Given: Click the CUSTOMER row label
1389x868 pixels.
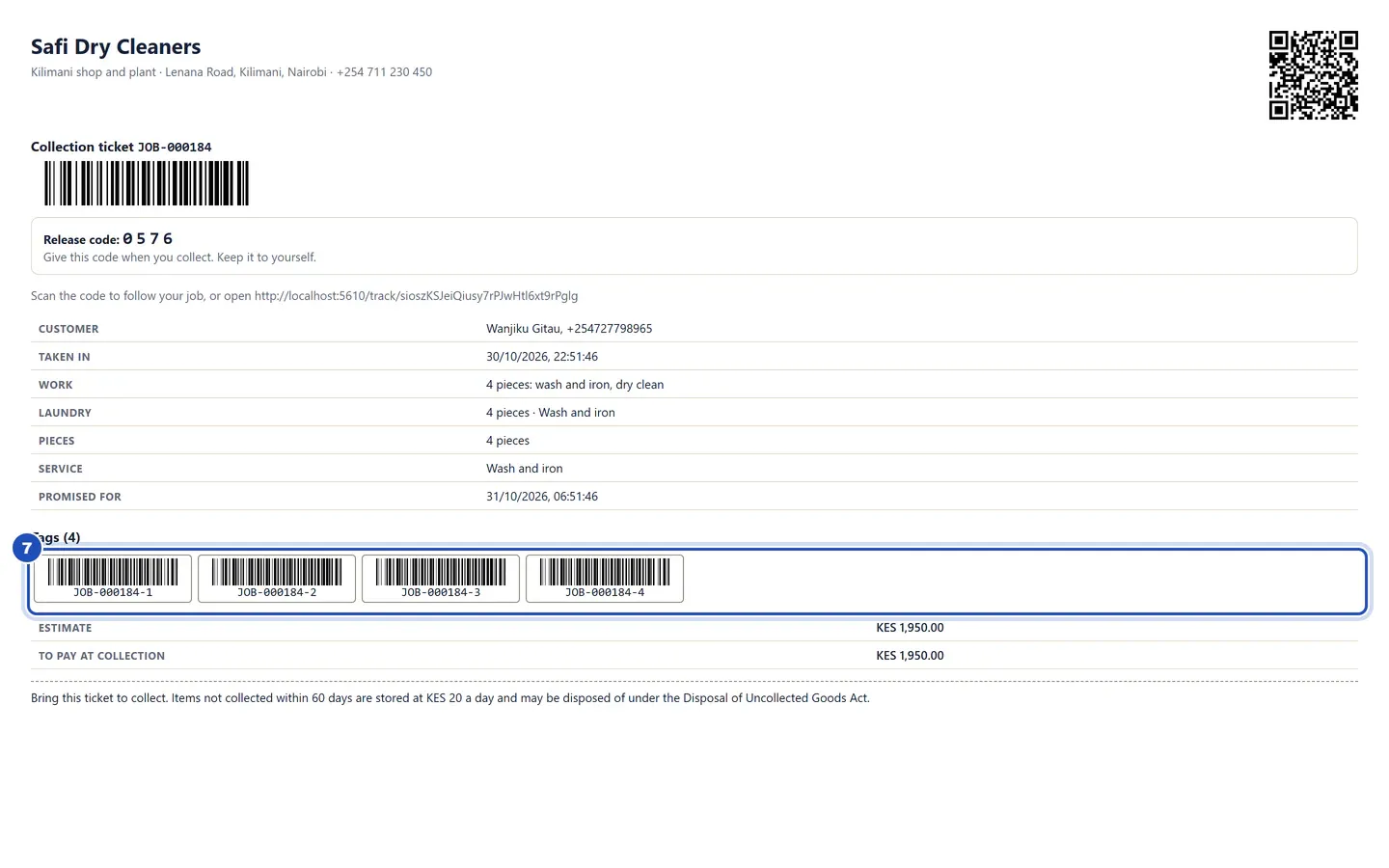Looking at the screenshot, I should (68, 329).
